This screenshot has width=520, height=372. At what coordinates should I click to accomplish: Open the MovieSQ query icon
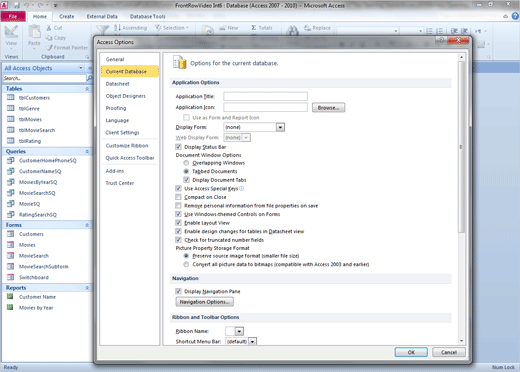point(11,203)
